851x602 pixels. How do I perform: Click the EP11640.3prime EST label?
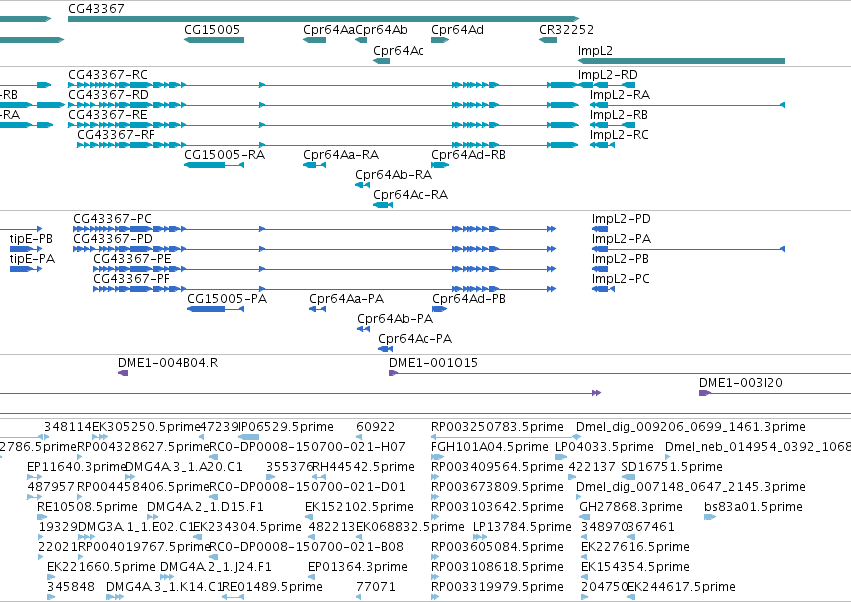click(x=77, y=467)
